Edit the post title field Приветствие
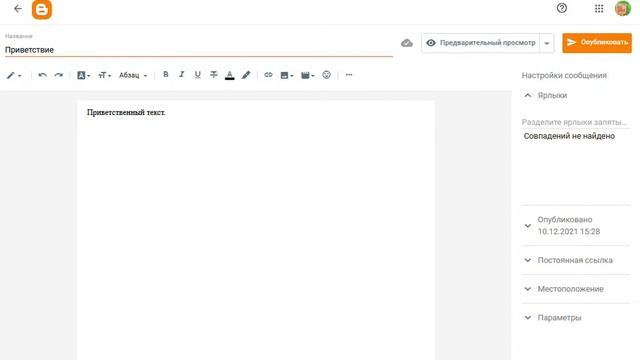 tap(199, 50)
